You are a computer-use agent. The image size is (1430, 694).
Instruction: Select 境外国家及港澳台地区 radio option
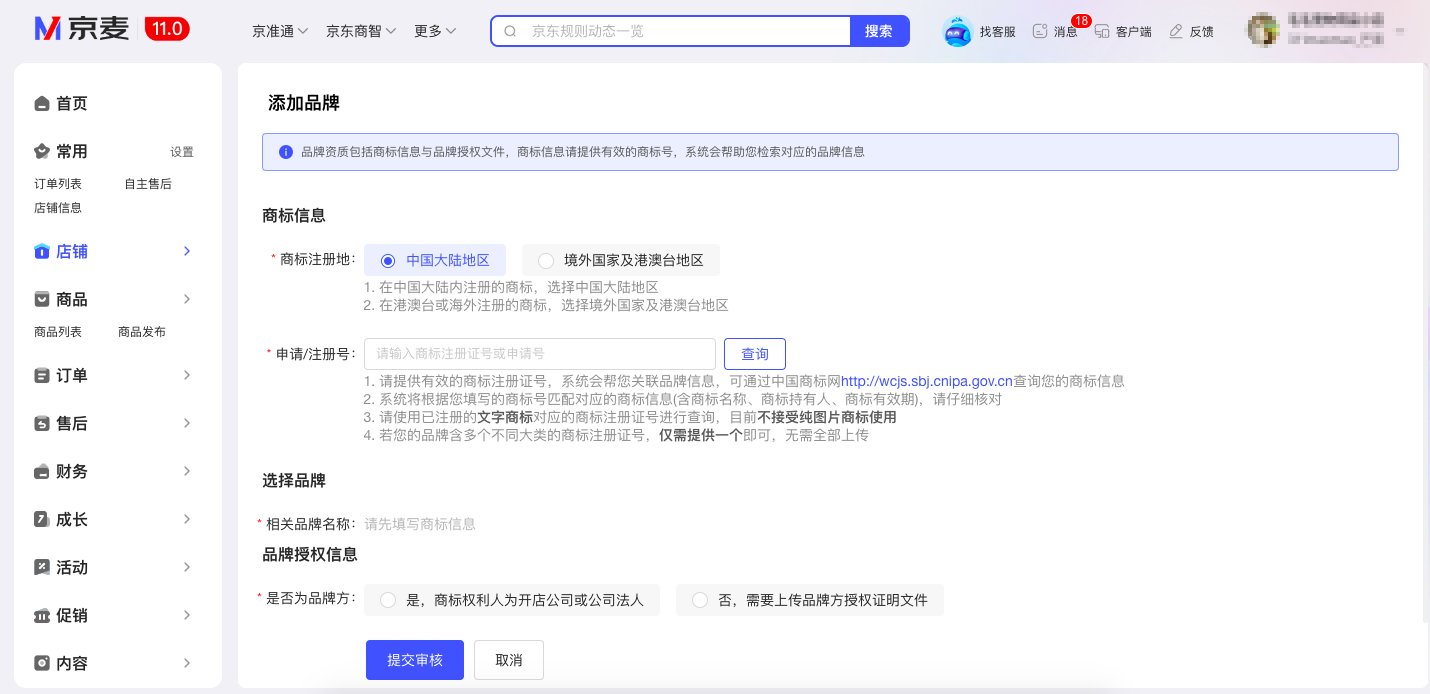(546, 261)
